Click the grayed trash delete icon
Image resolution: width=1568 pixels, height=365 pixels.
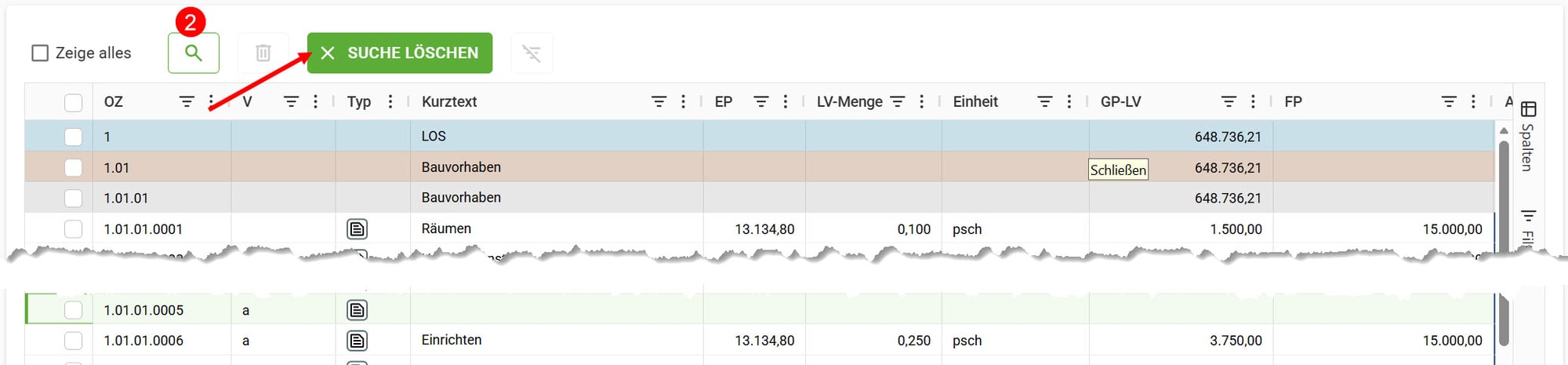point(263,53)
